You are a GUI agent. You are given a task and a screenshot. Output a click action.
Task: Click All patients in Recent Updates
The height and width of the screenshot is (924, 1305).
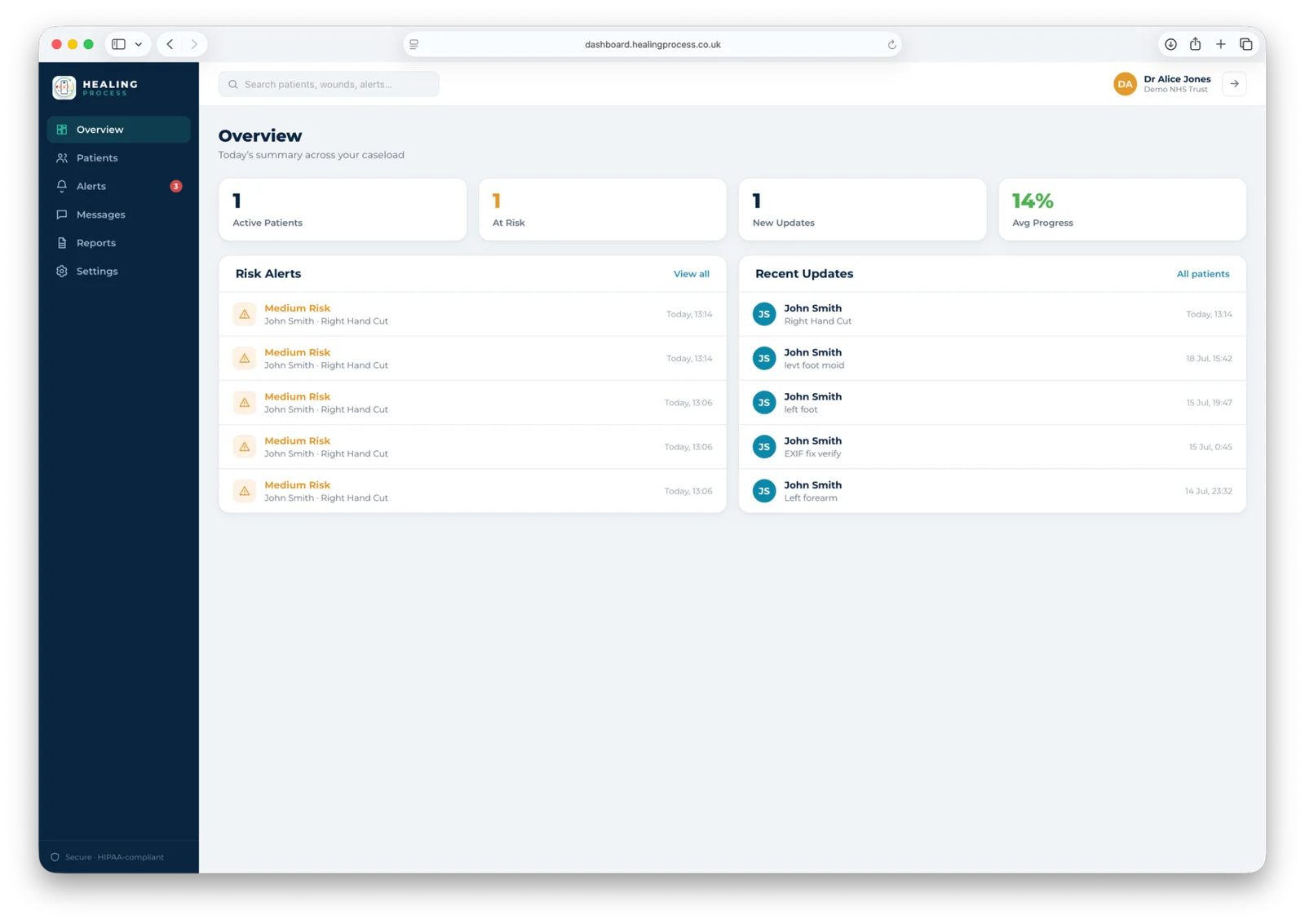tap(1202, 274)
